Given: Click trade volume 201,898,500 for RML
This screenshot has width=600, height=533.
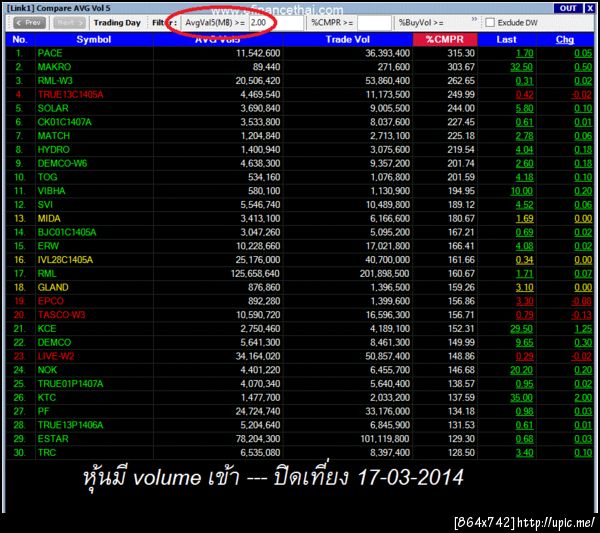Looking at the screenshot, I should [385, 274].
